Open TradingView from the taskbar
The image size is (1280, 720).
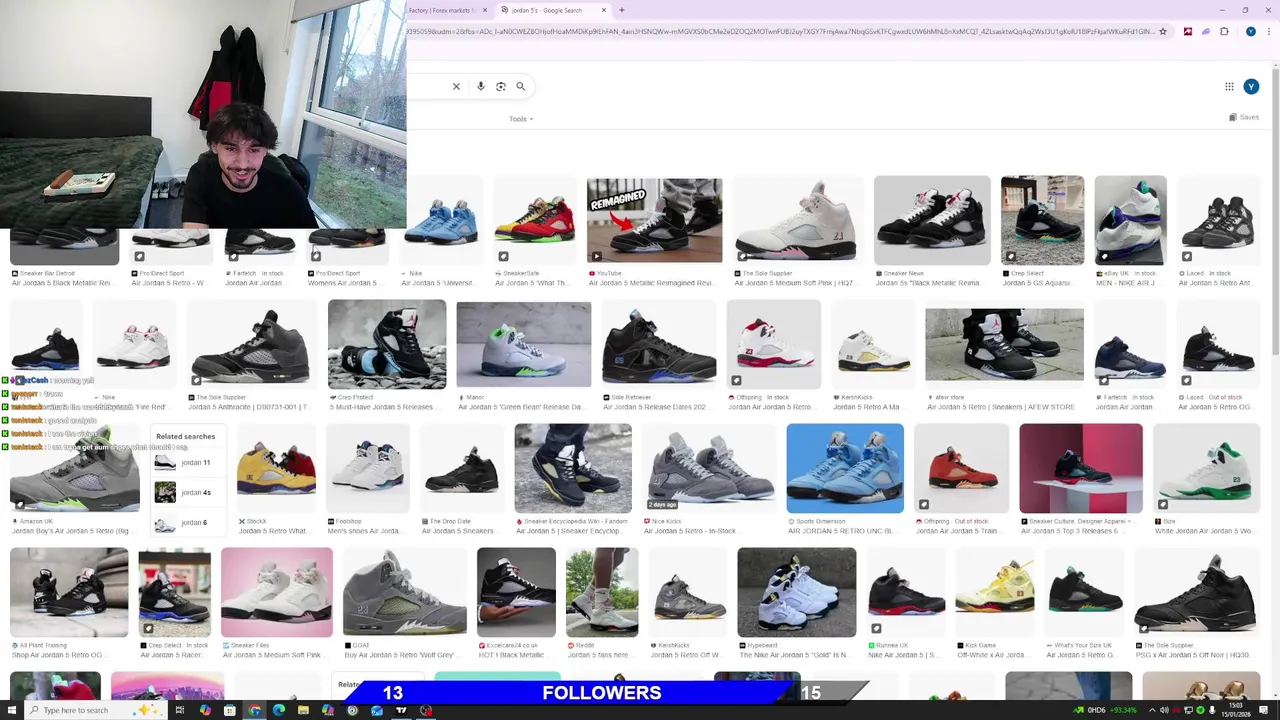point(401,711)
